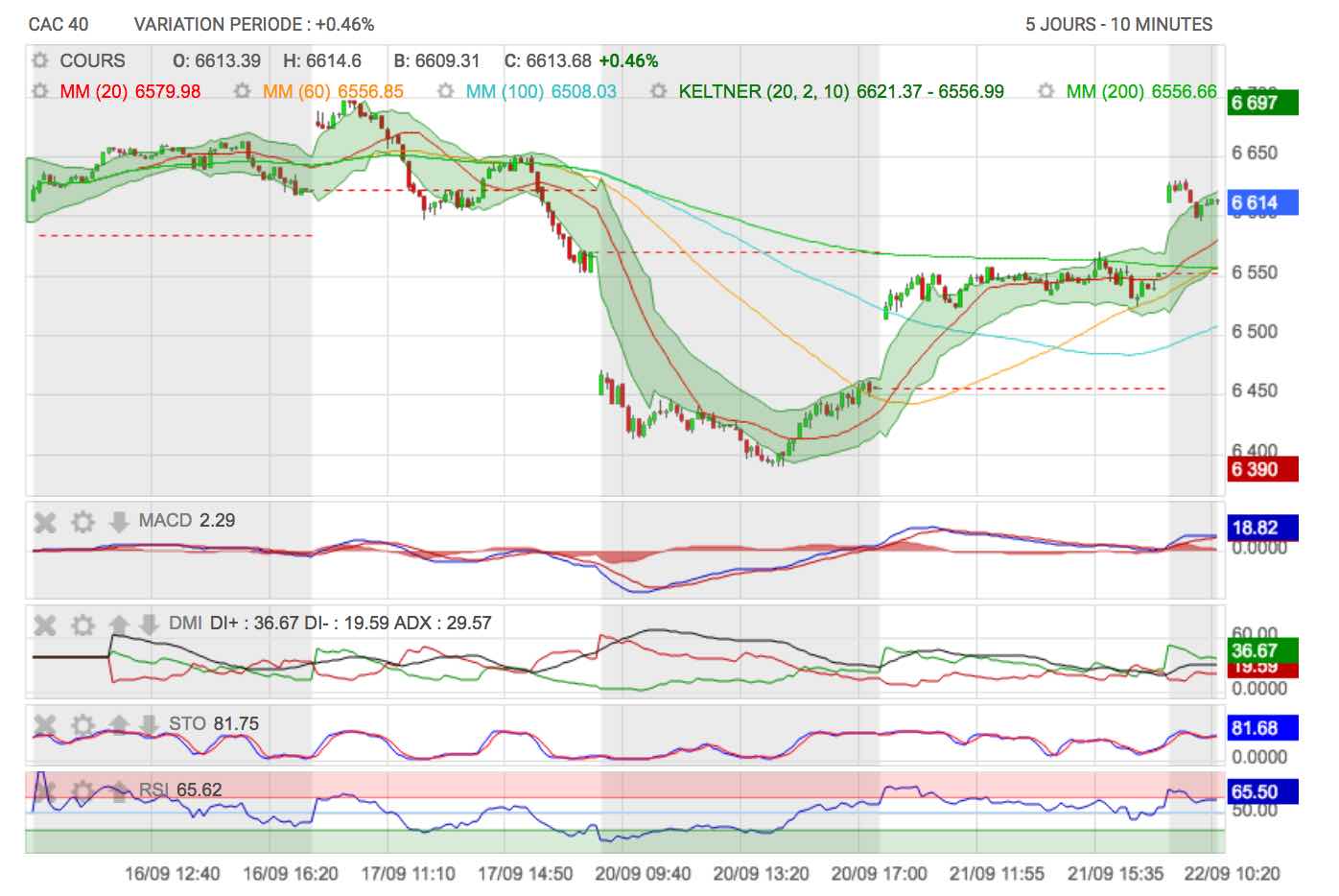1339x896 pixels.
Task: Move RSI panel up with arrow
Action: (119, 791)
